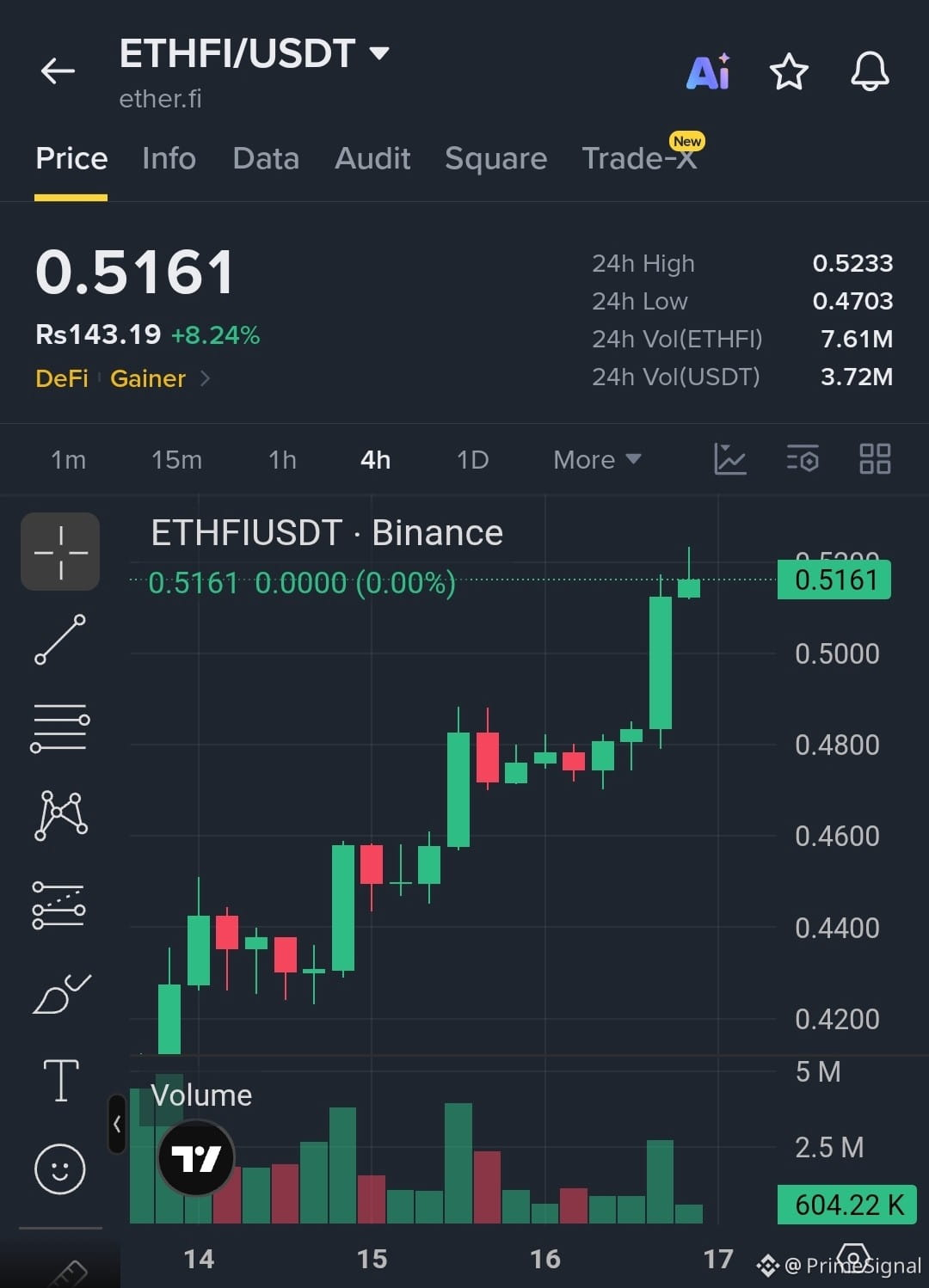929x1288 pixels.
Task: Tap the ether.fi subtitle
Action: pos(160,99)
